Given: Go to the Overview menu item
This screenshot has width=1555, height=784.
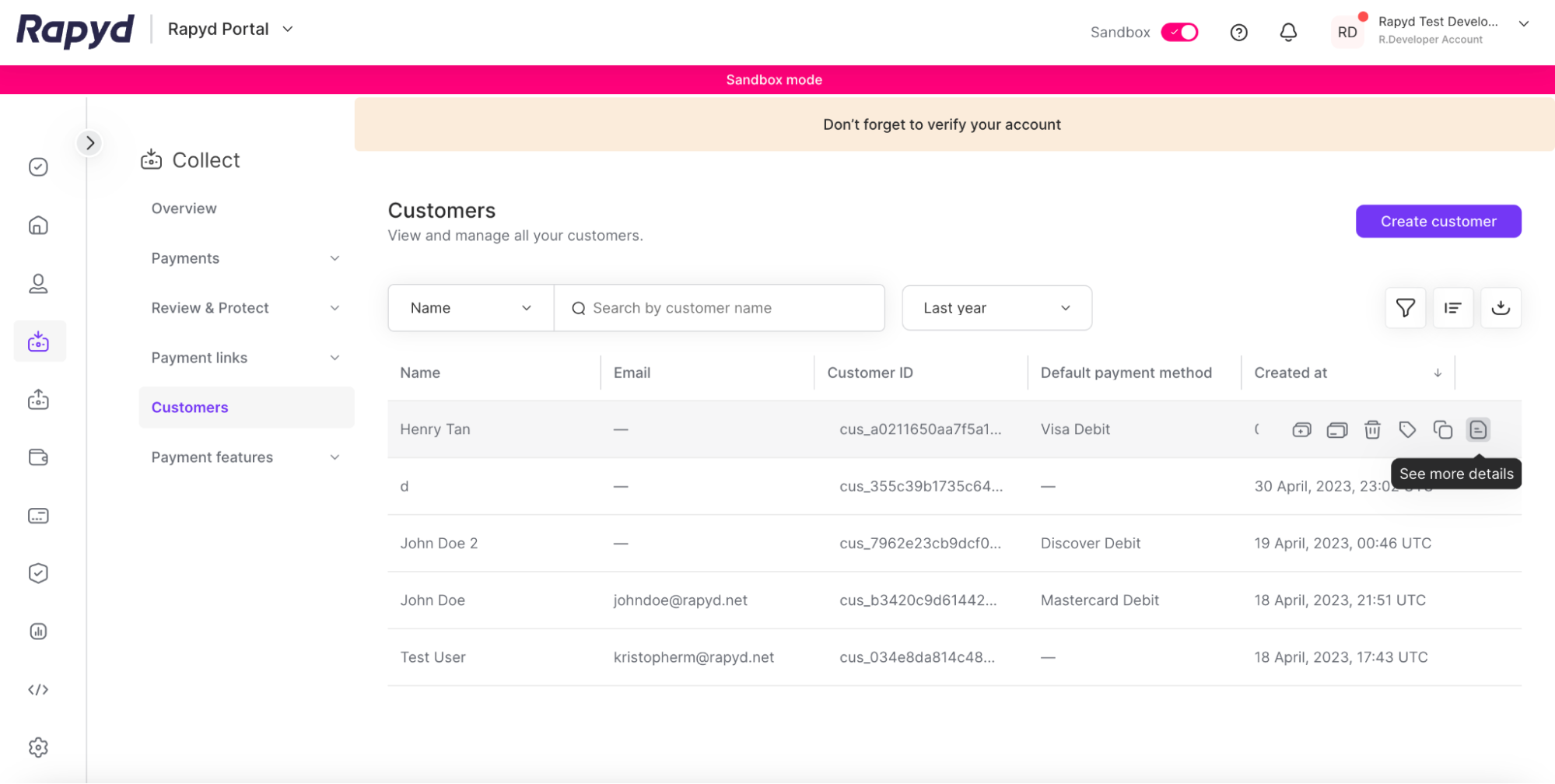Looking at the screenshot, I should 184,208.
